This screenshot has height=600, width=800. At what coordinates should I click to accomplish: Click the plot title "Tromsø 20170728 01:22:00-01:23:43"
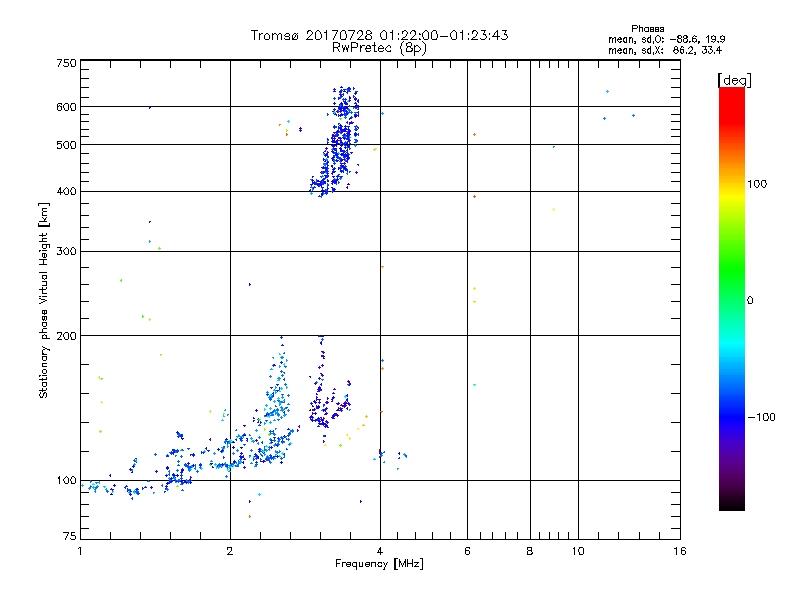coord(379,35)
